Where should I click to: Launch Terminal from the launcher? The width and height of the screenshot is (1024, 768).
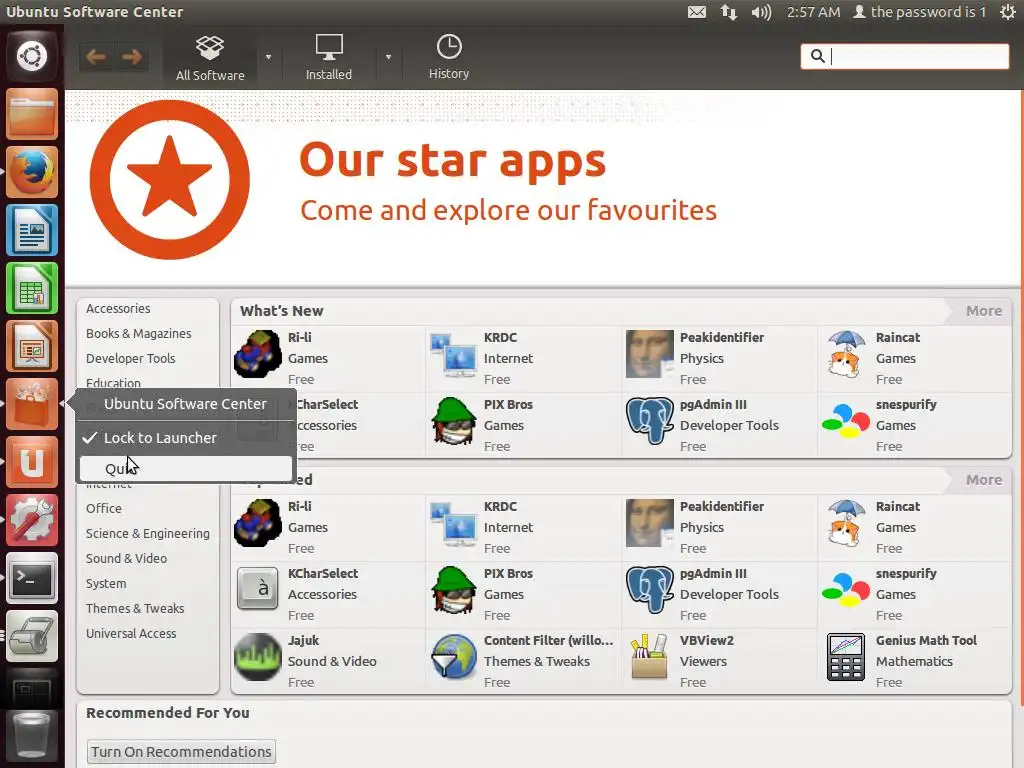point(32,579)
